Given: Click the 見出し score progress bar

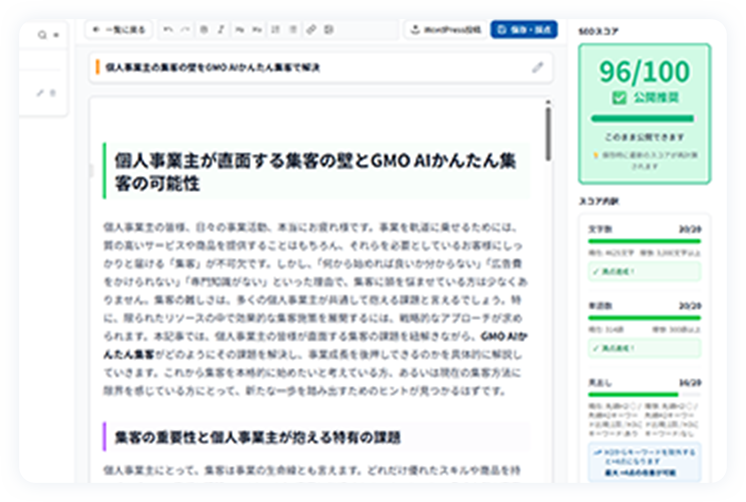Looking at the screenshot, I should click(x=645, y=394).
